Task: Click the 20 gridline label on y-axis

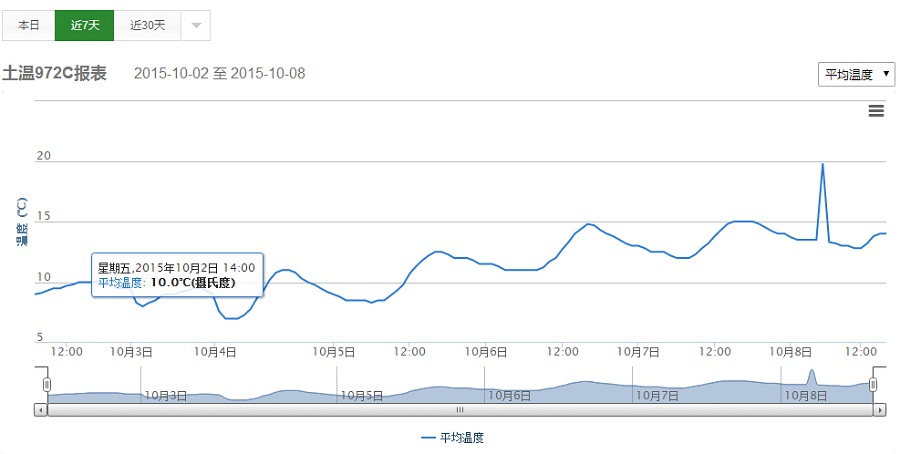Action: [x=44, y=156]
